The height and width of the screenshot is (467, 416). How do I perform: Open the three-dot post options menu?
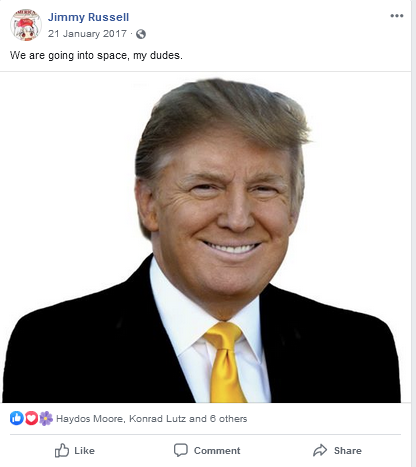click(397, 16)
